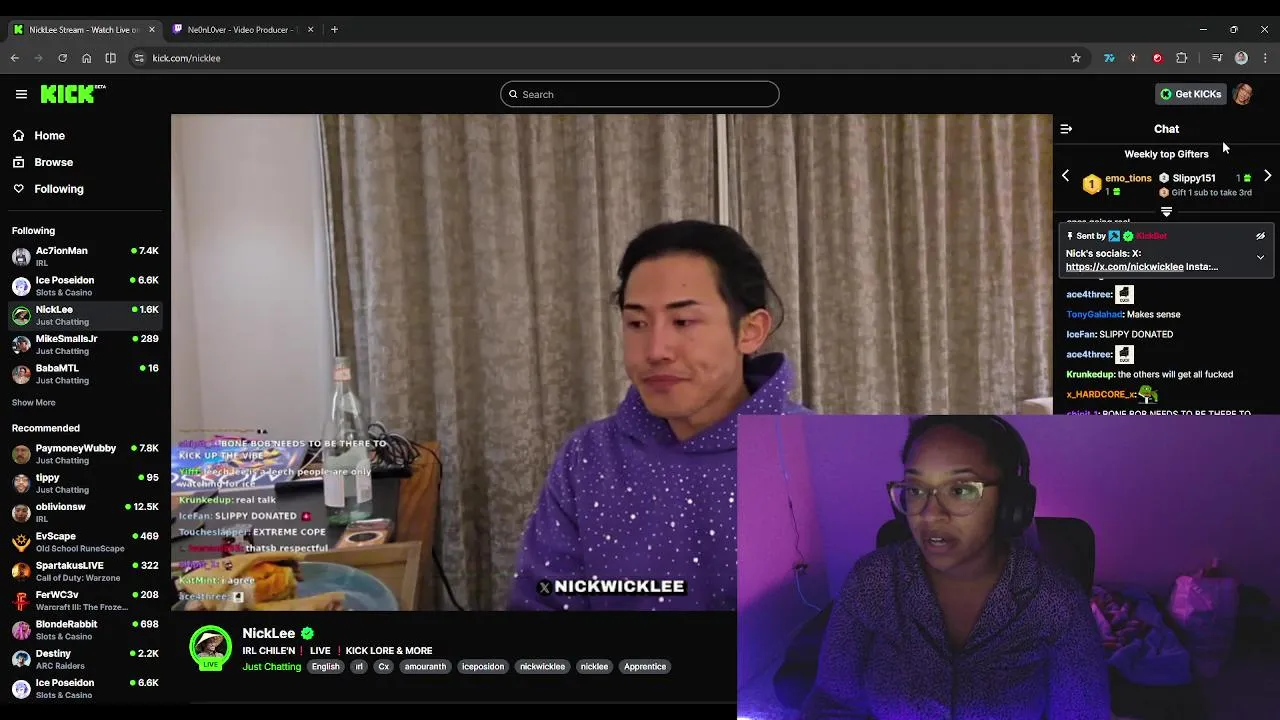The width and height of the screenshot is (1280, 720).
Task: Open browser three-dot menu
Action: pyautogui.click(x=1265, y=58)
